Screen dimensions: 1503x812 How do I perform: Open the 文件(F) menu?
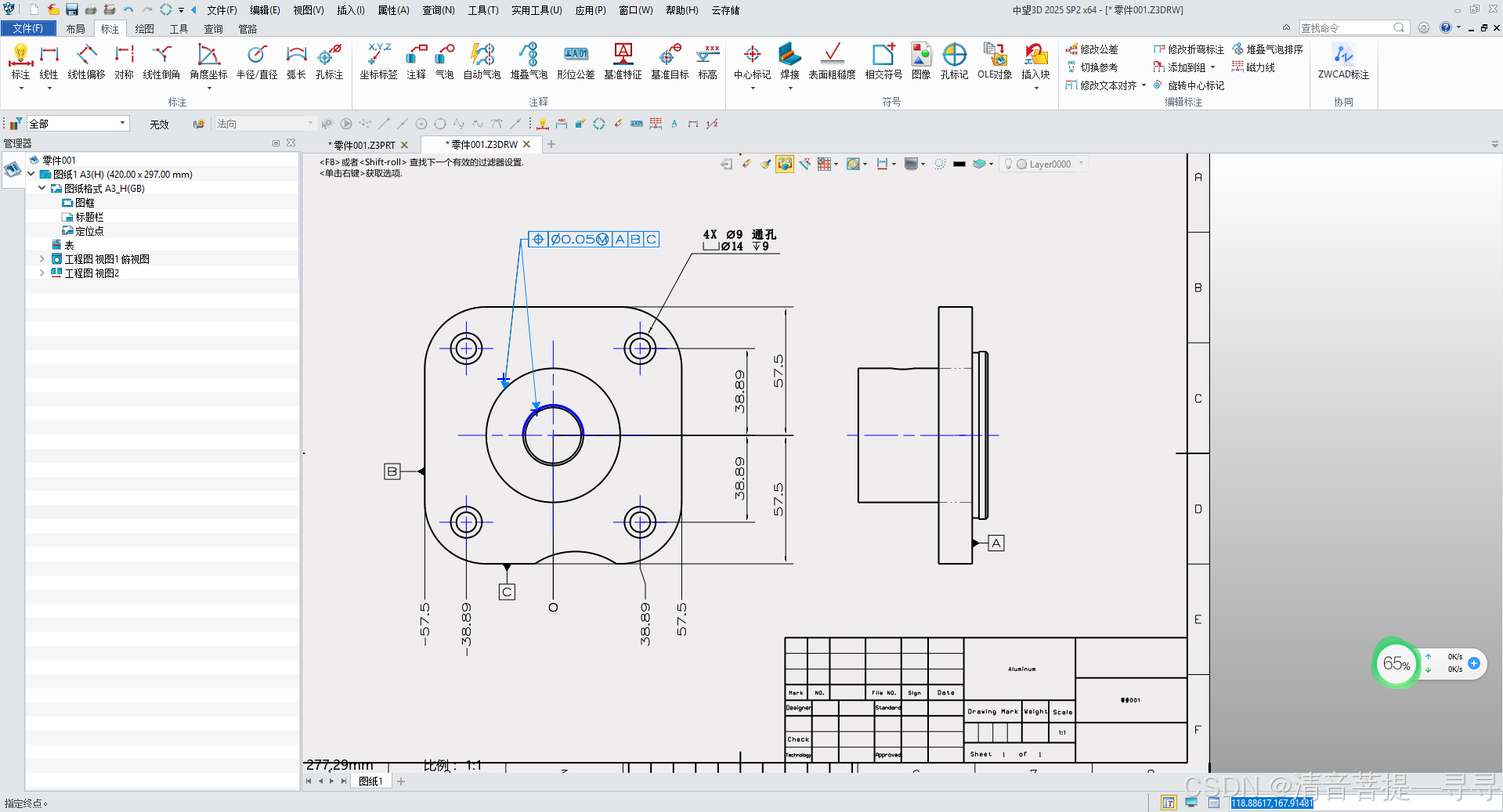point(222,10)
